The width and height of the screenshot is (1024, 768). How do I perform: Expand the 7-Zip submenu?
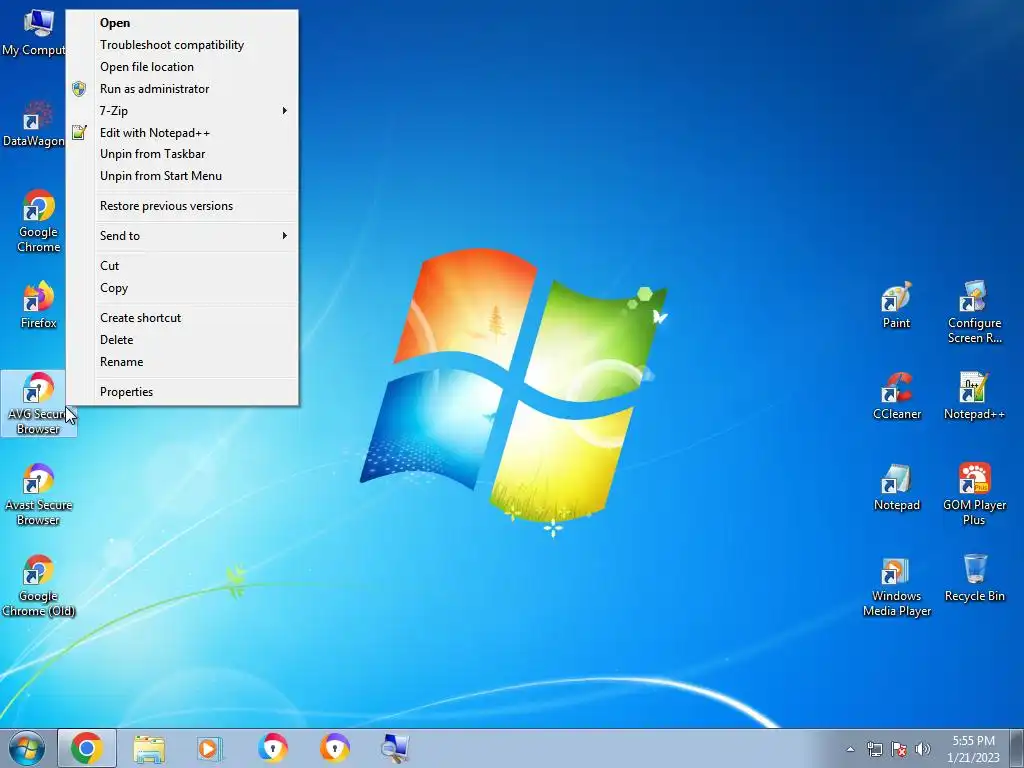pyautogui.click(x=182, y=110)
